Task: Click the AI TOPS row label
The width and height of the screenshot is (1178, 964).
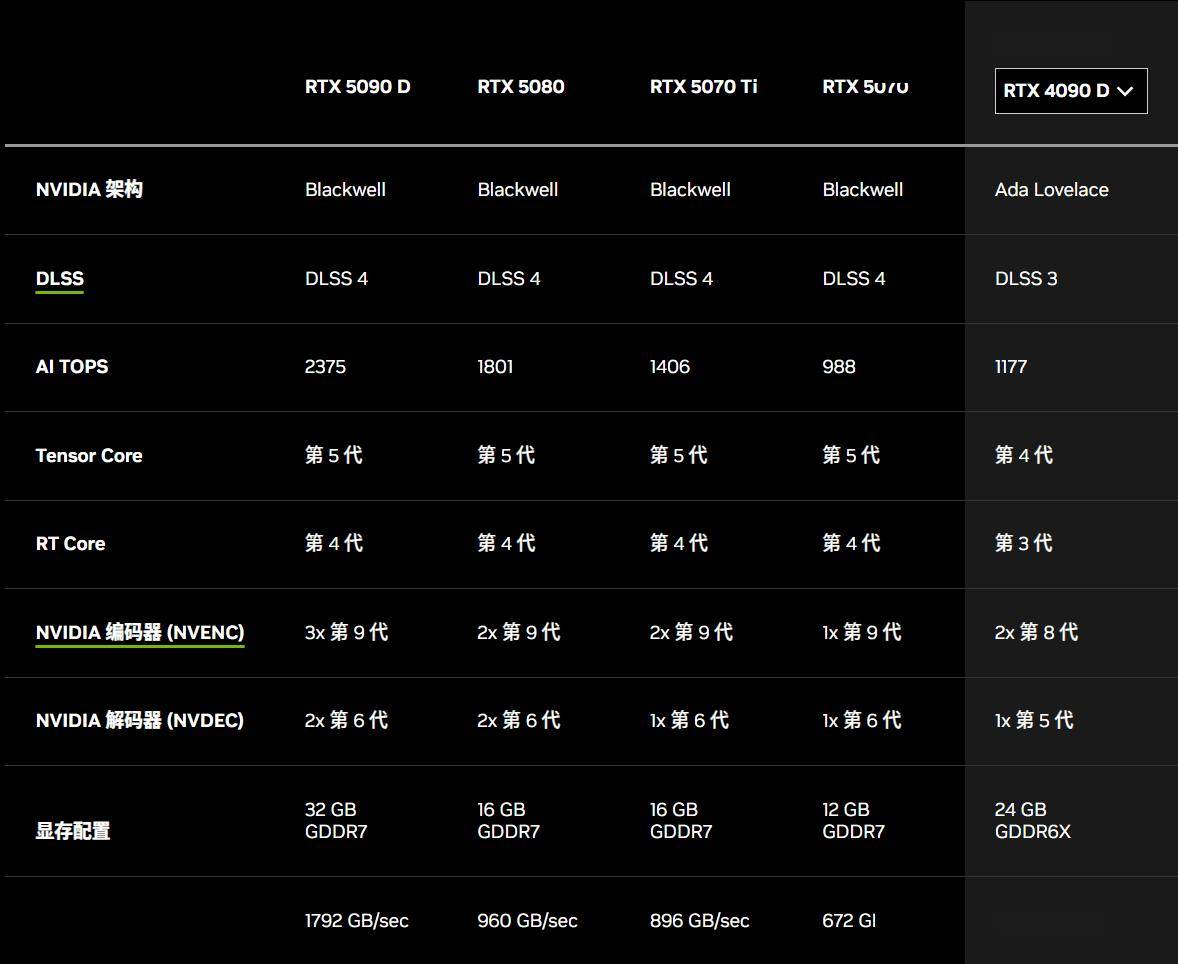Action: point(72,367)
